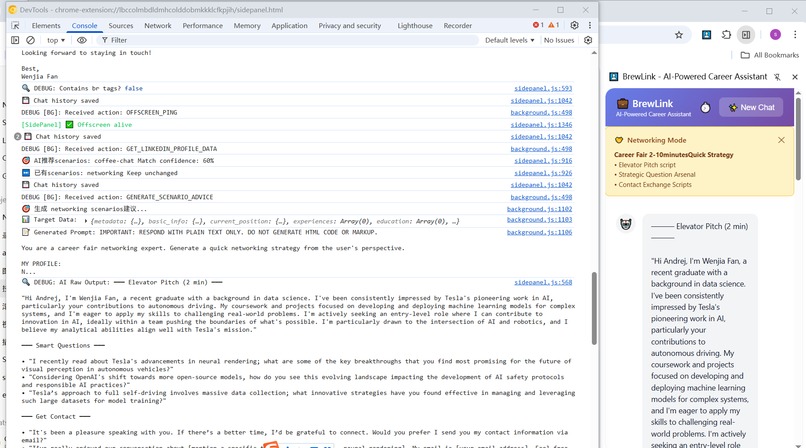Open the DevTools settings gear in the tab bar

(x=575, y=25)
